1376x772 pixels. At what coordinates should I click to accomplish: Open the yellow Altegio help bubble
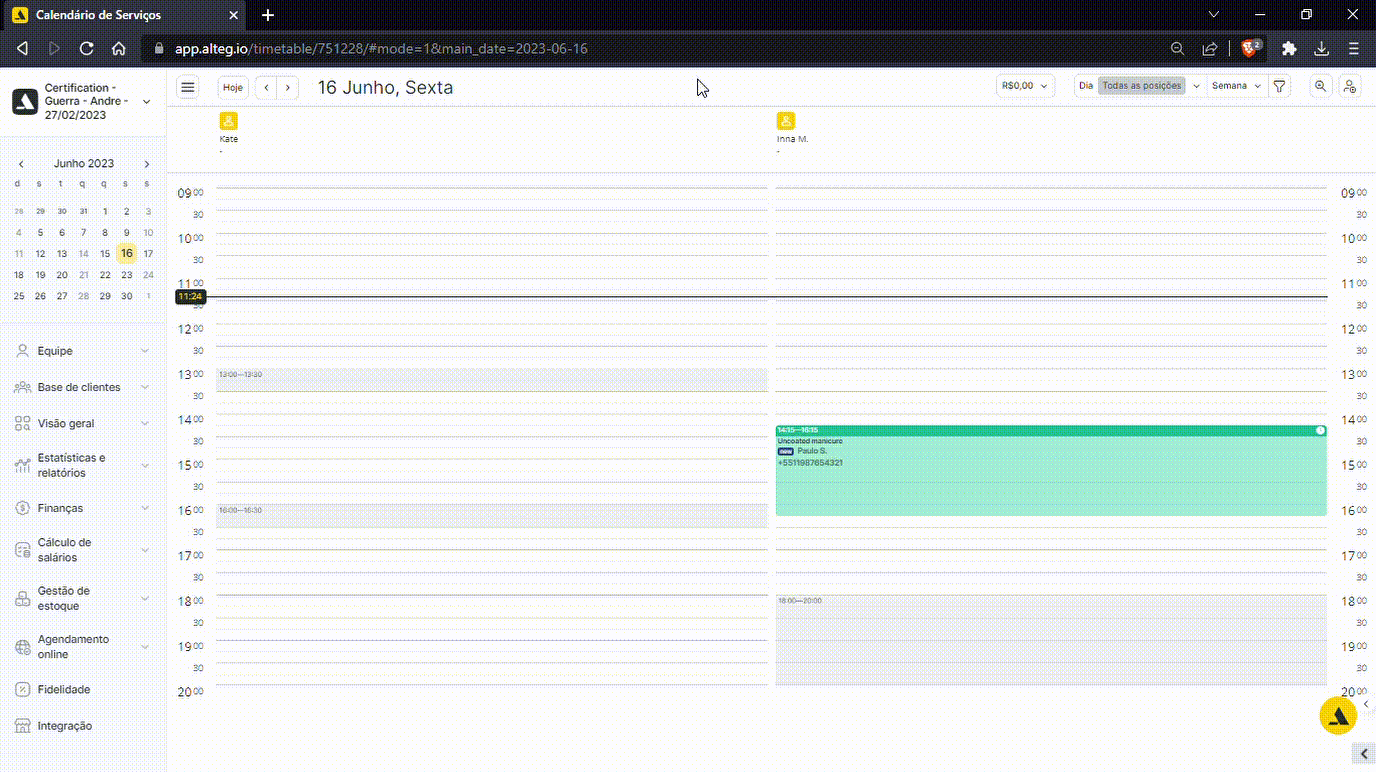[x=1338, y=716]
